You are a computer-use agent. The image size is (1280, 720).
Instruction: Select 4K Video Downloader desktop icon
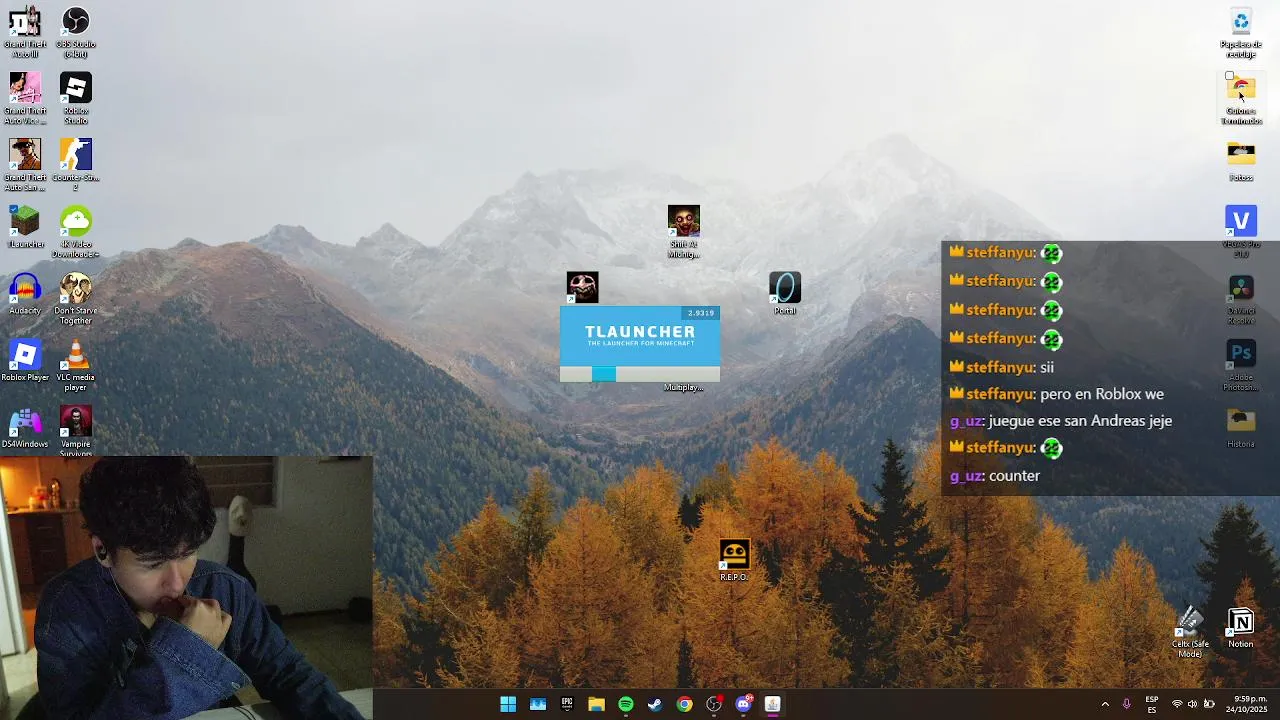click(x=76, y=232)
